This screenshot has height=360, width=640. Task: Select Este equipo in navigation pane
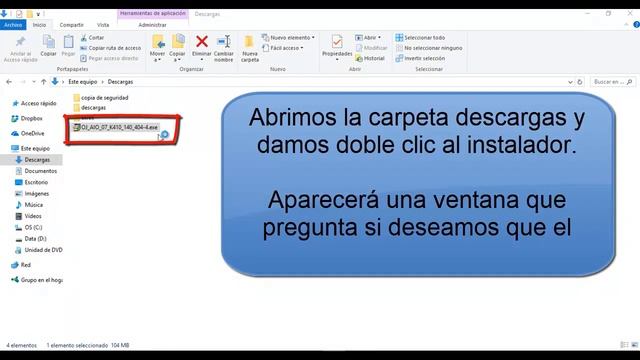click(x=31, y=149)
